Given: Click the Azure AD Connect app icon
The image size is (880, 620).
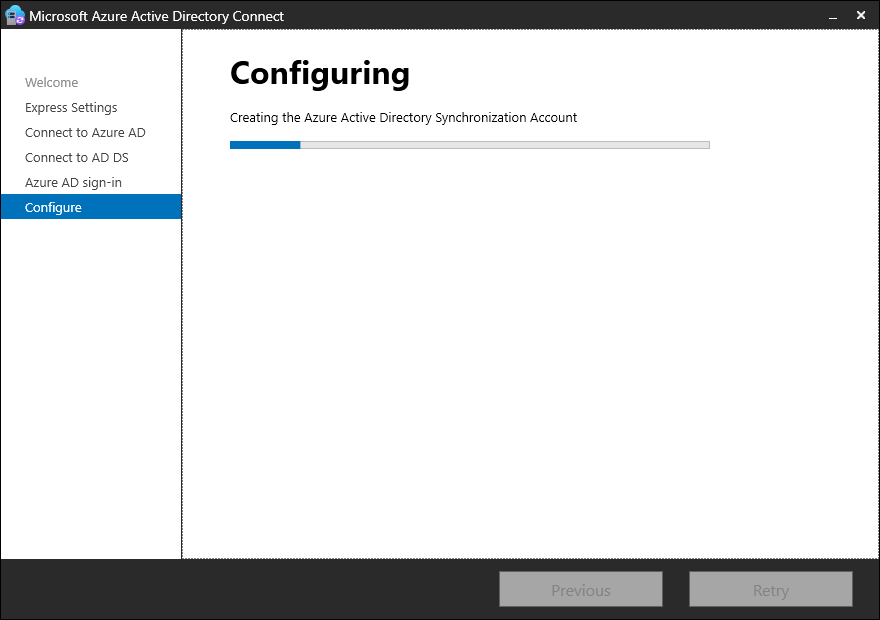Looking at the screenshot, I should coord(15,16).
